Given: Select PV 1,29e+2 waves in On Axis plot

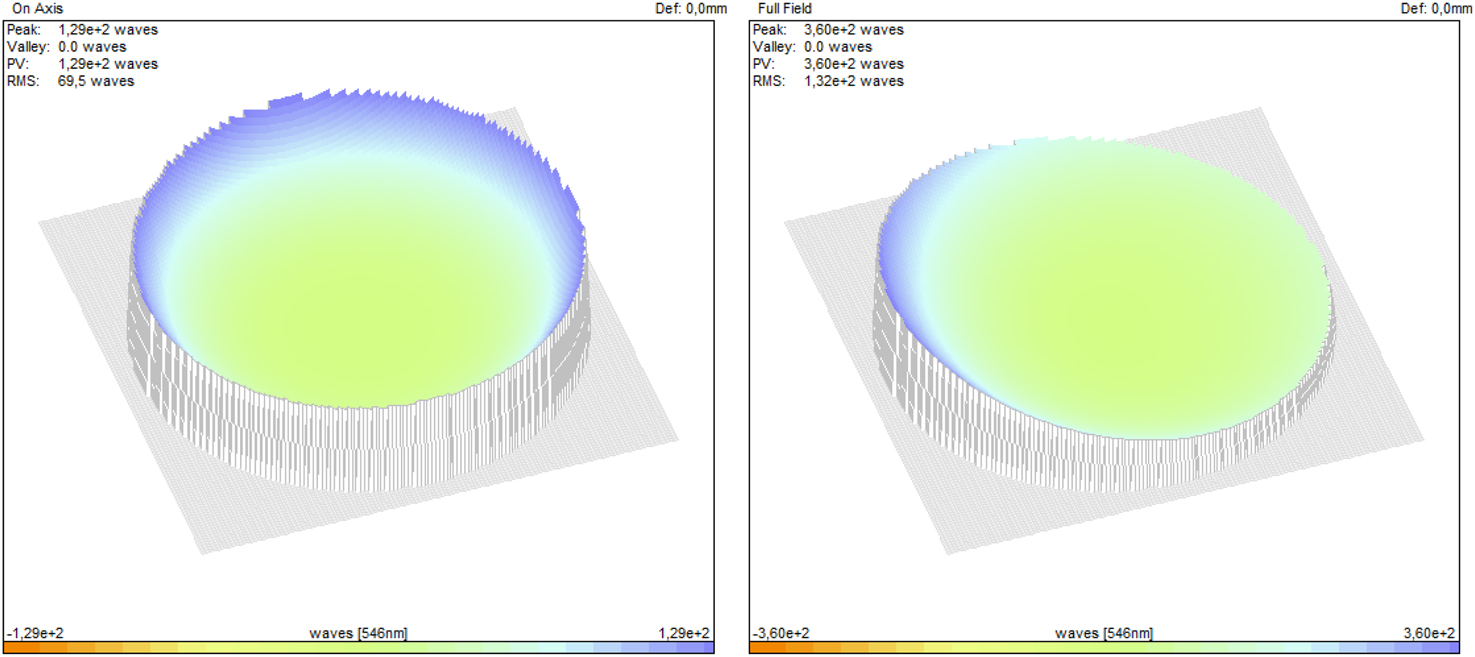Looking at the screenshot, I should pyautogui.click(x=82, y=64).
